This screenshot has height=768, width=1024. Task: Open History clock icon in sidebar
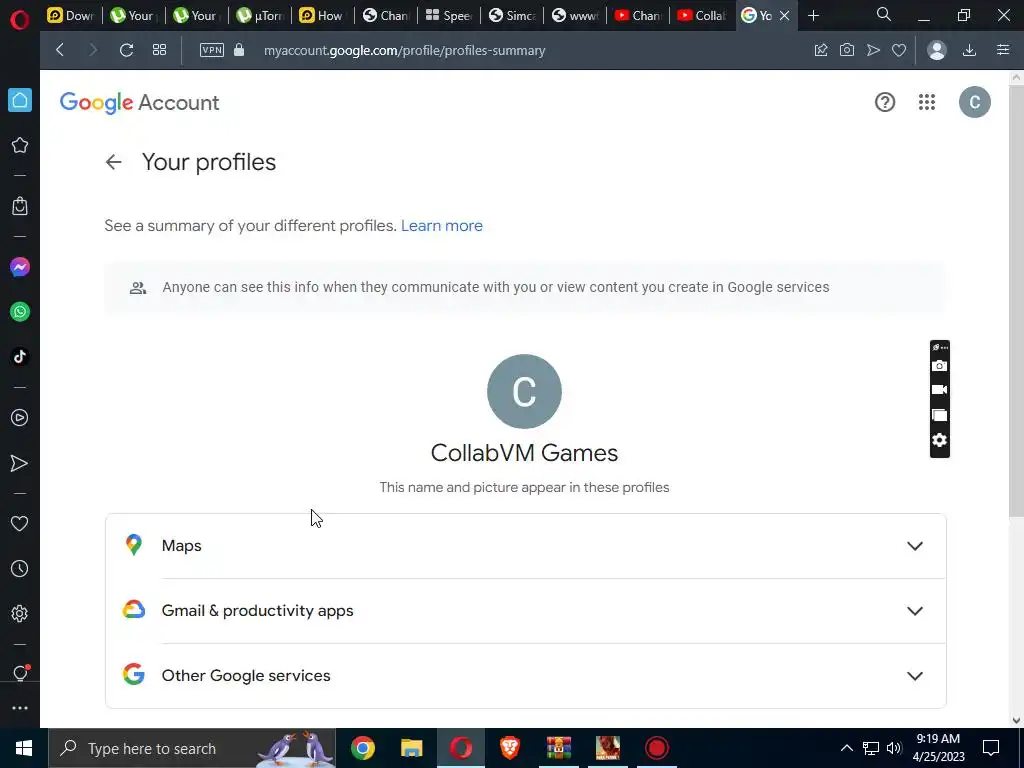pyautogui.click(x=20, y=569)
